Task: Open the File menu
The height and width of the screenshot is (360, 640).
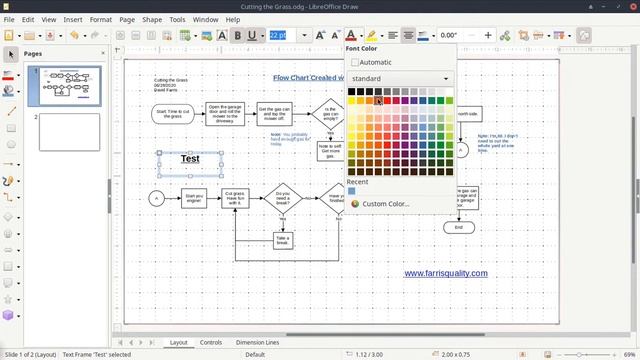Action: [x=9, y=20]
